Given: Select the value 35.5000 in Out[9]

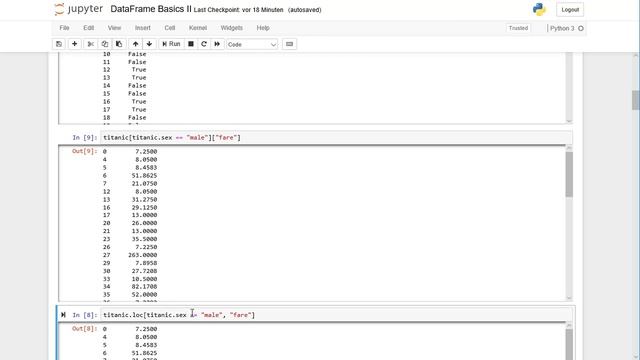Looking at the screenshot, I should coord(144,239).
